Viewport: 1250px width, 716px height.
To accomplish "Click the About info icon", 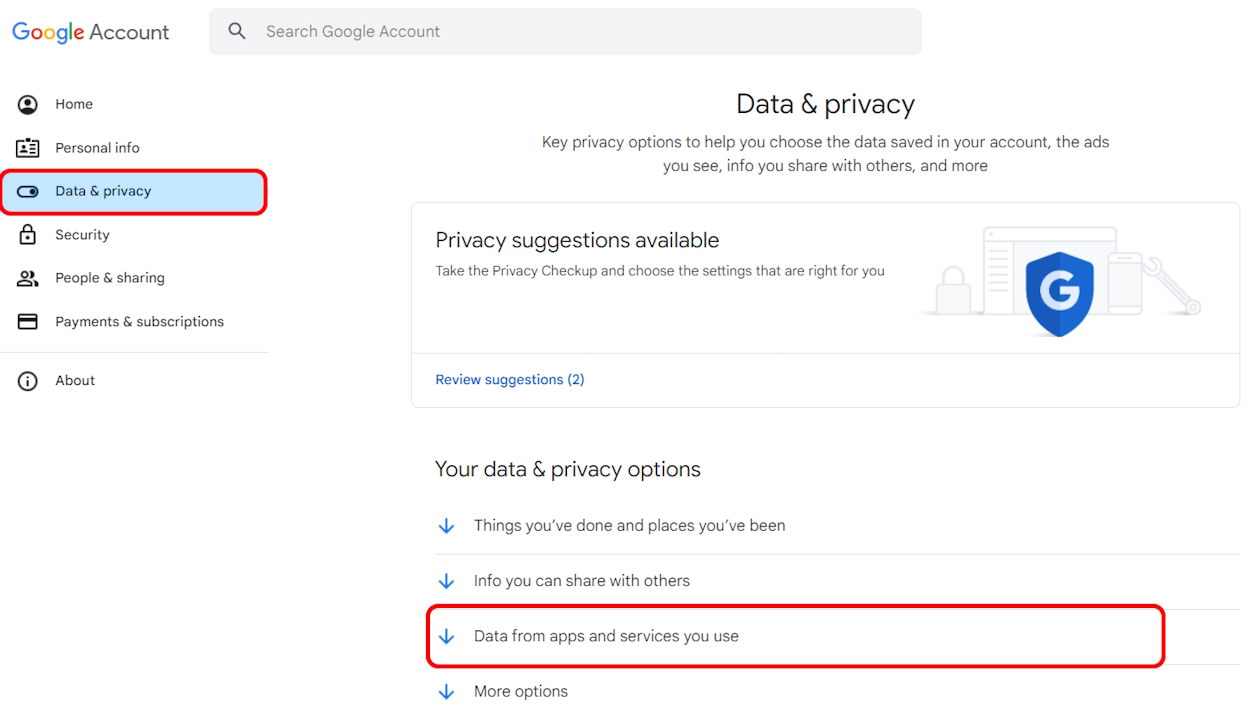I will click(28, 380).
